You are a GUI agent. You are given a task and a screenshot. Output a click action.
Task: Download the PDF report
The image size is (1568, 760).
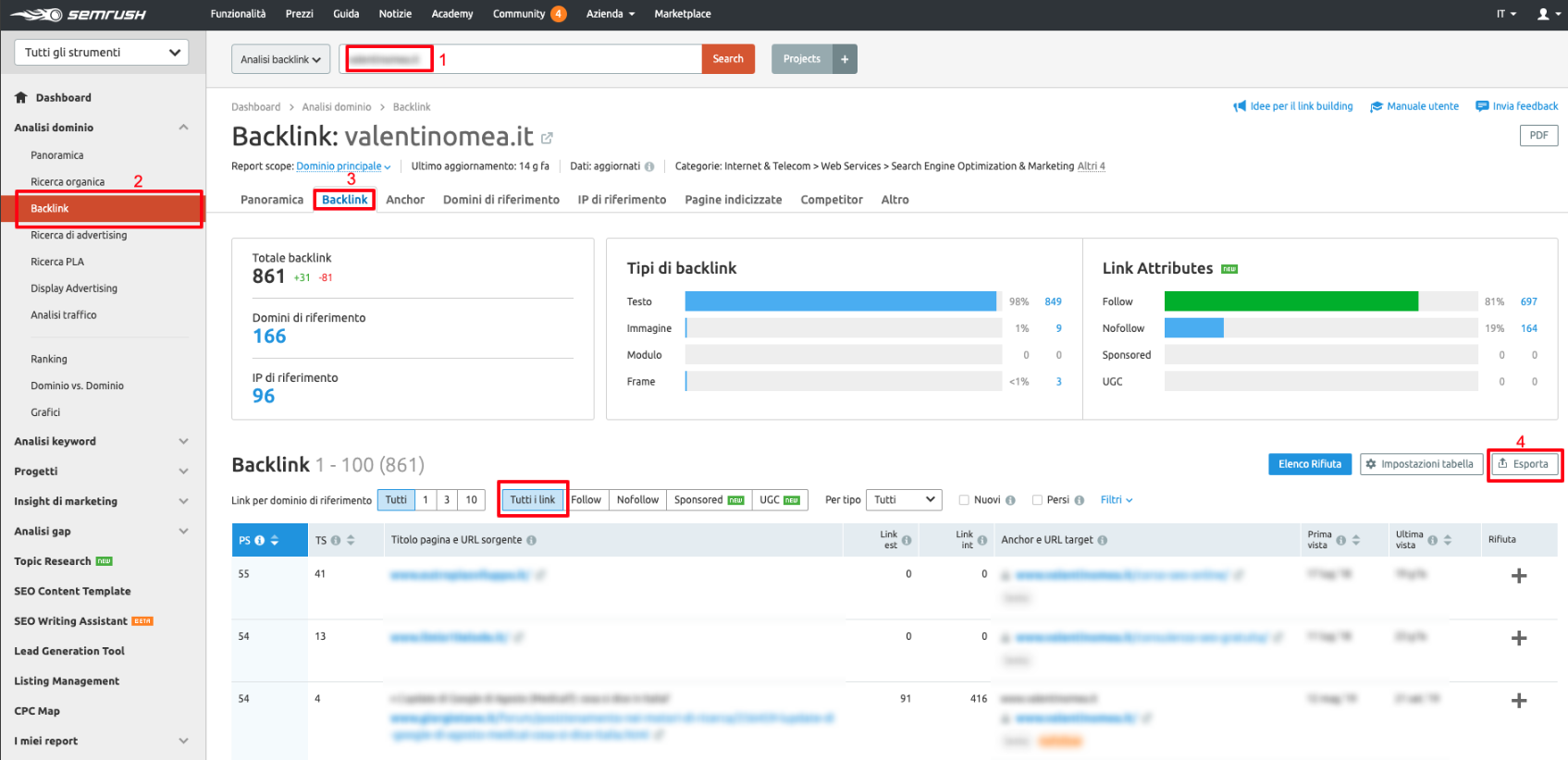1538,136
